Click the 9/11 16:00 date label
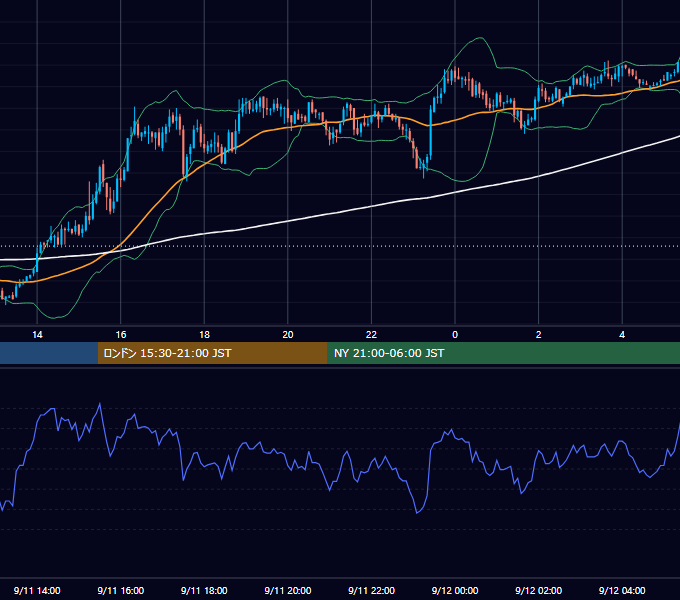680x600 pixels. [x=121, y=590]
